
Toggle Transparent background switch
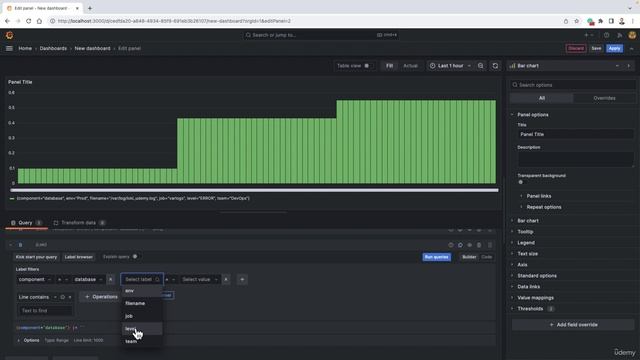point(521,182)
